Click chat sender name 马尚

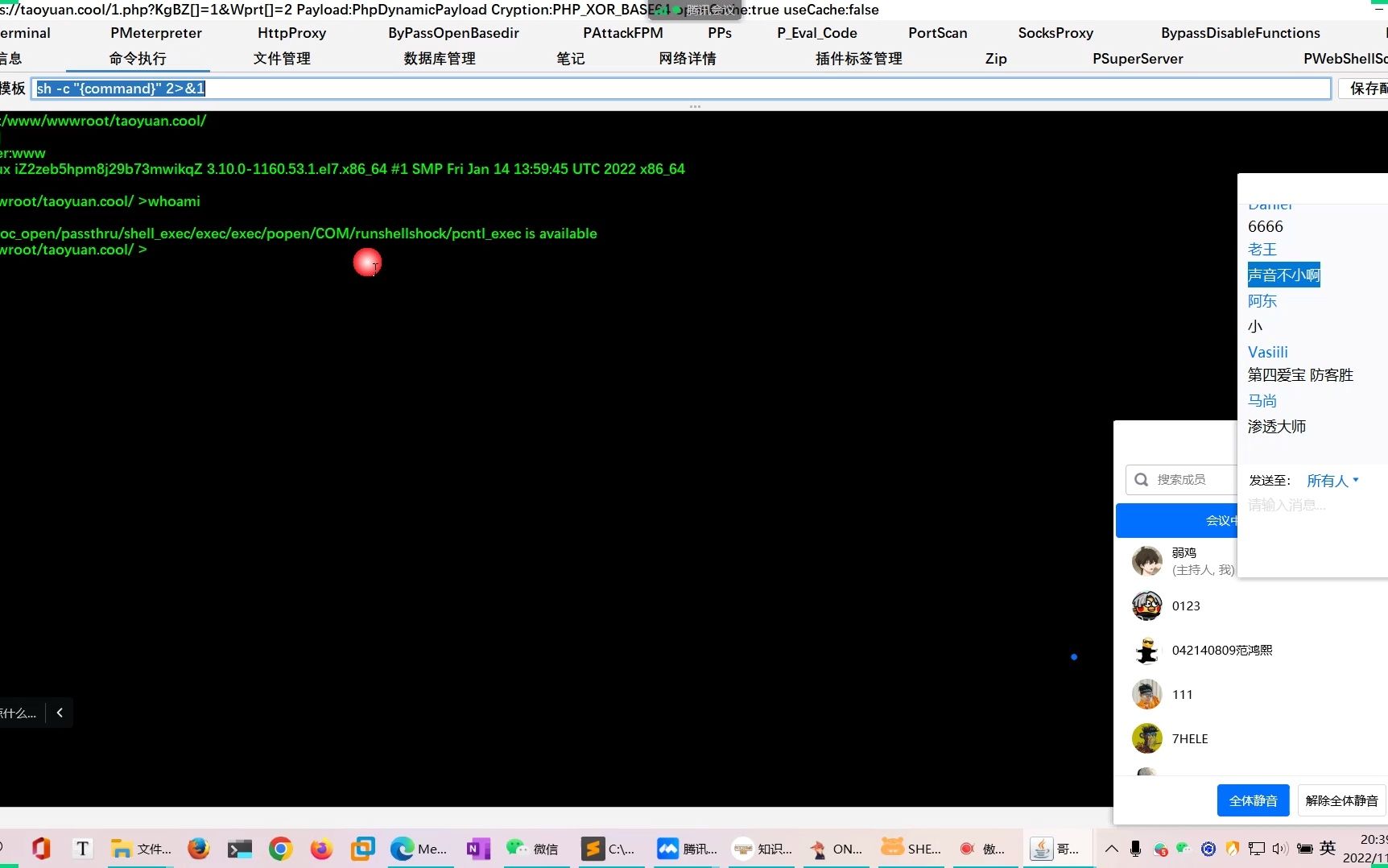pyautogui.click(x=1262, y=401)
